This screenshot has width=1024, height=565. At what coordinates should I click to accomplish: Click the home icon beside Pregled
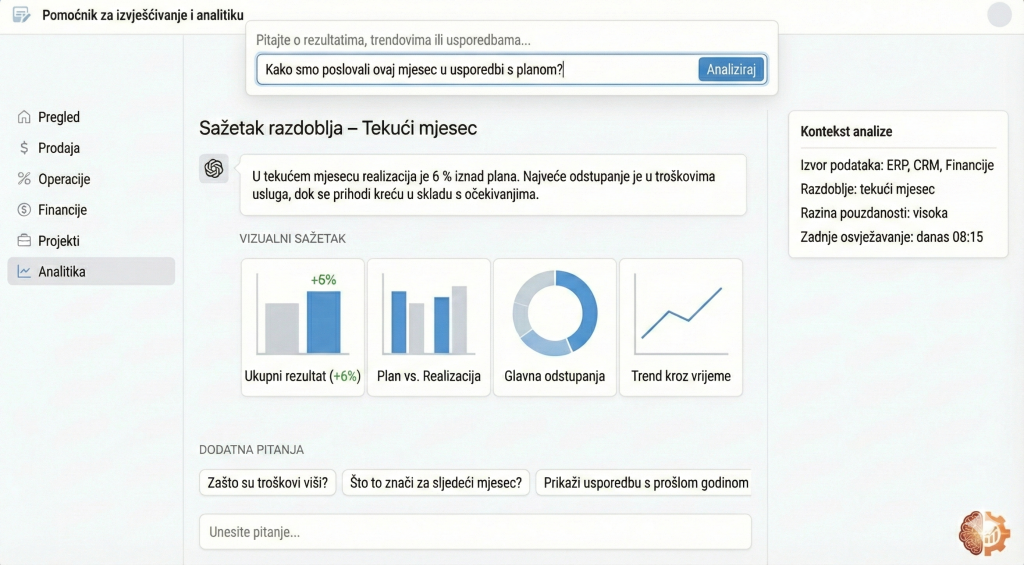click(x=24, y=117)
